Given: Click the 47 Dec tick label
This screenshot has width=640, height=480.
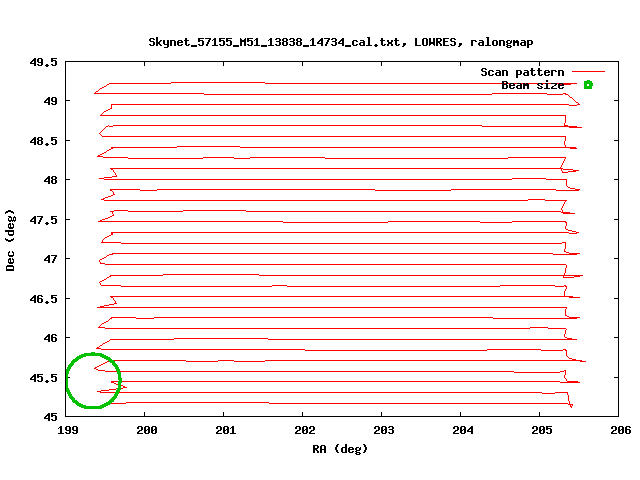Looking at the screenshot, I should [x=50, y=259].
